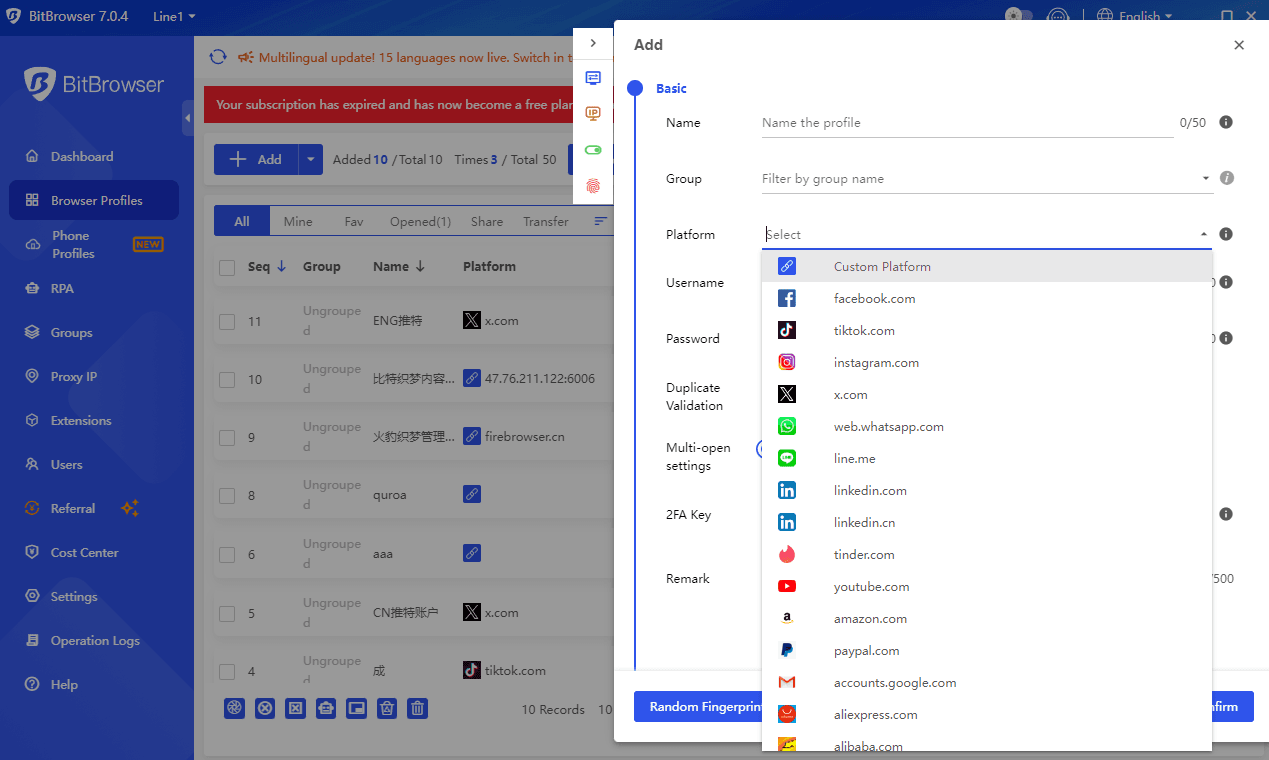Click the robot icon in bottom toolbar
This screenshot has width=1269, height=760.
point(326,708)
